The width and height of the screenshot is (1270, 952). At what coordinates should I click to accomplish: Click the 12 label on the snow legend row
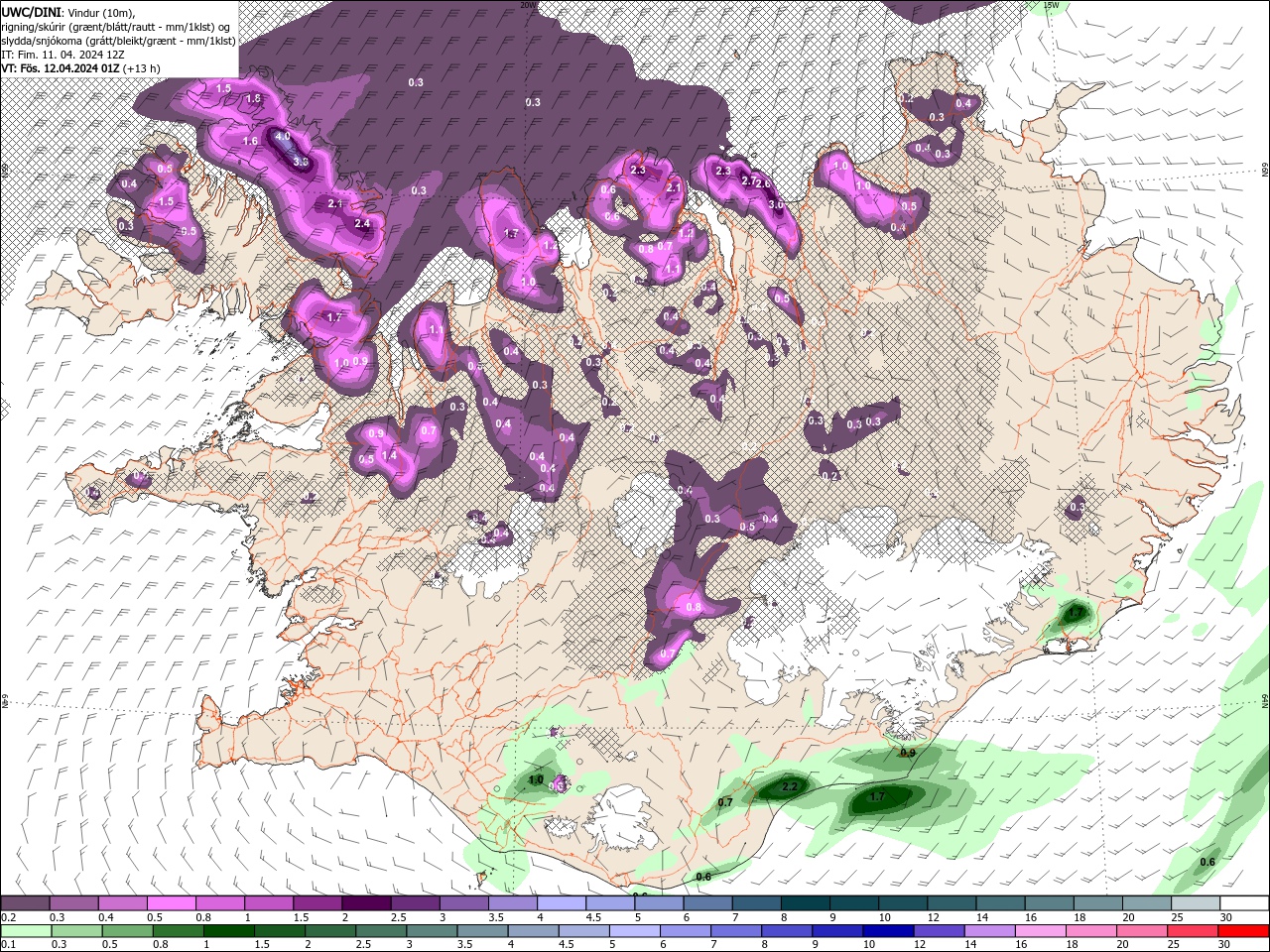tap(934, 917)
